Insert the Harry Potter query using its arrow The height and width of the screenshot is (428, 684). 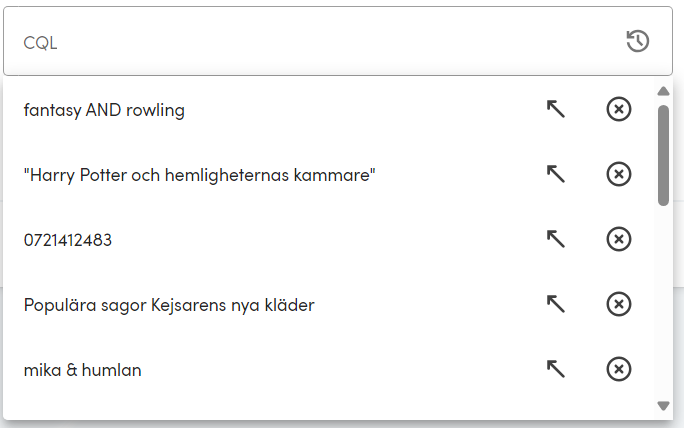[x=556, y=175]
